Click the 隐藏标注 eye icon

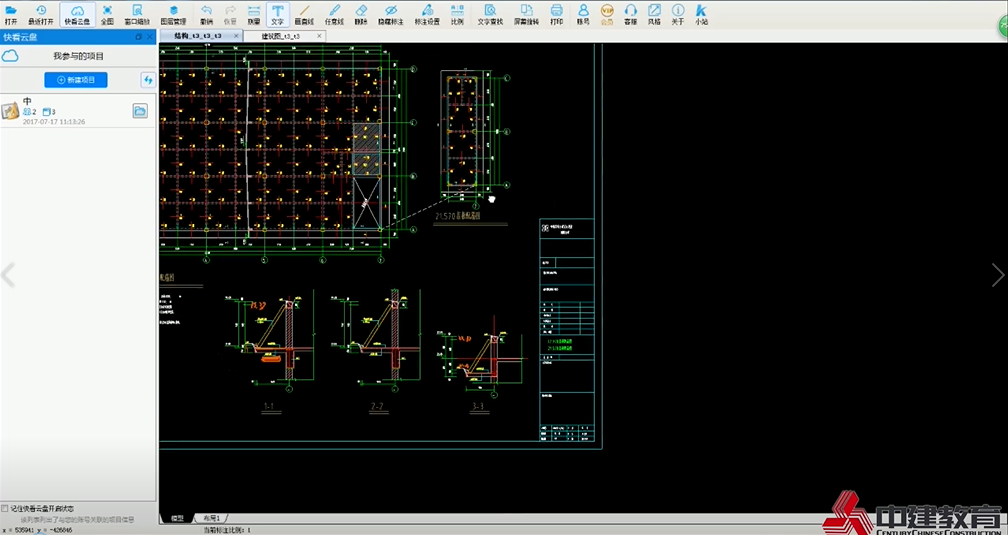(391, 14)
